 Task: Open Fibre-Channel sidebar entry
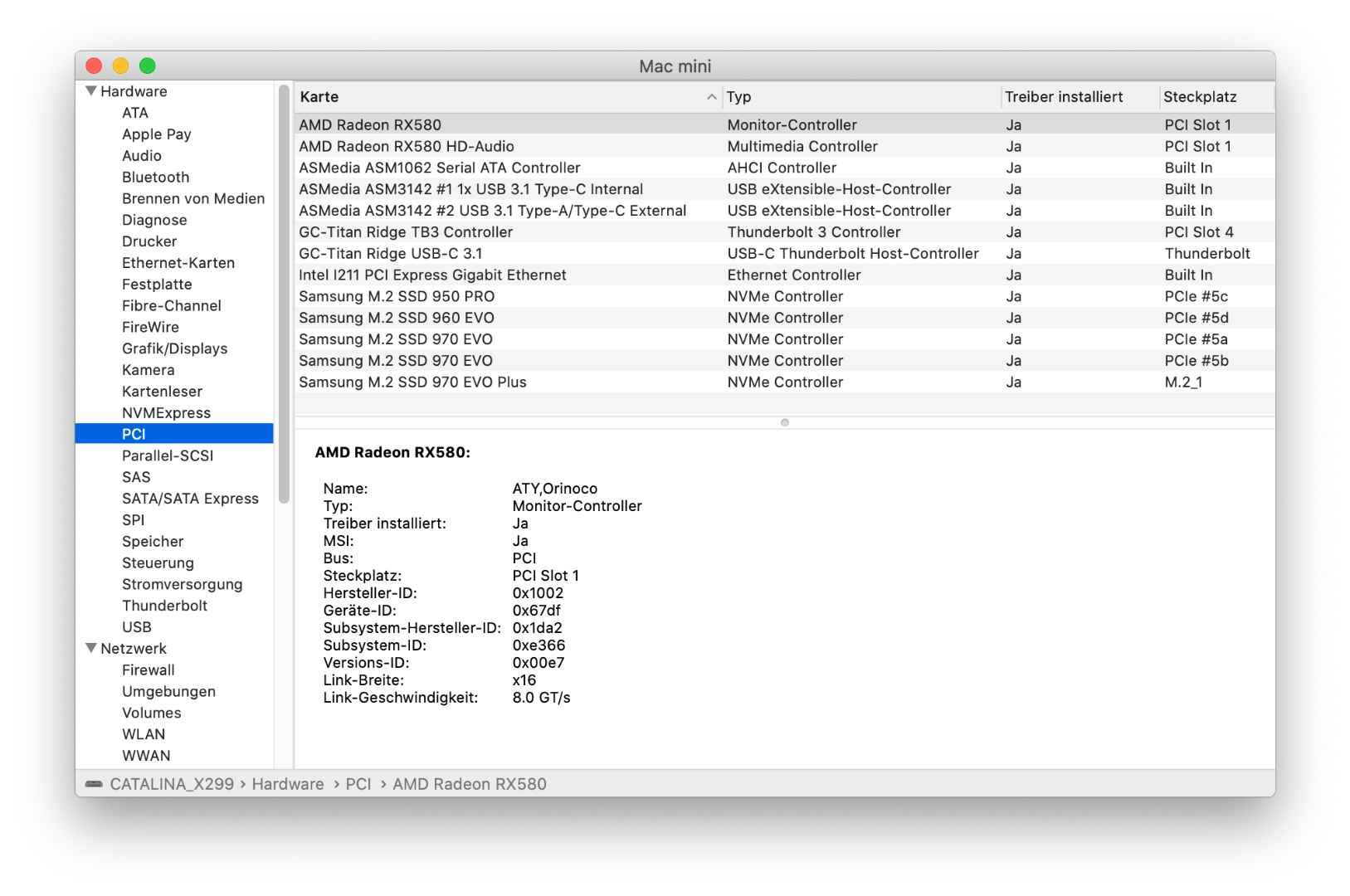172,306
